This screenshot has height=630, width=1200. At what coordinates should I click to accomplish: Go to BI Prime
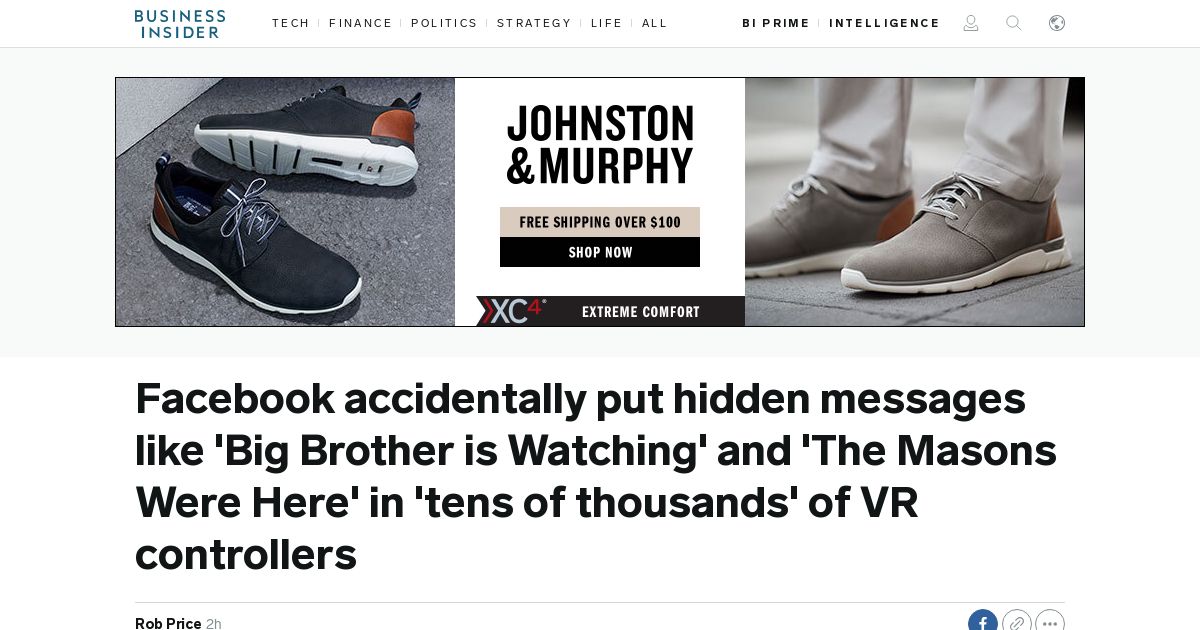pos(776,23)
